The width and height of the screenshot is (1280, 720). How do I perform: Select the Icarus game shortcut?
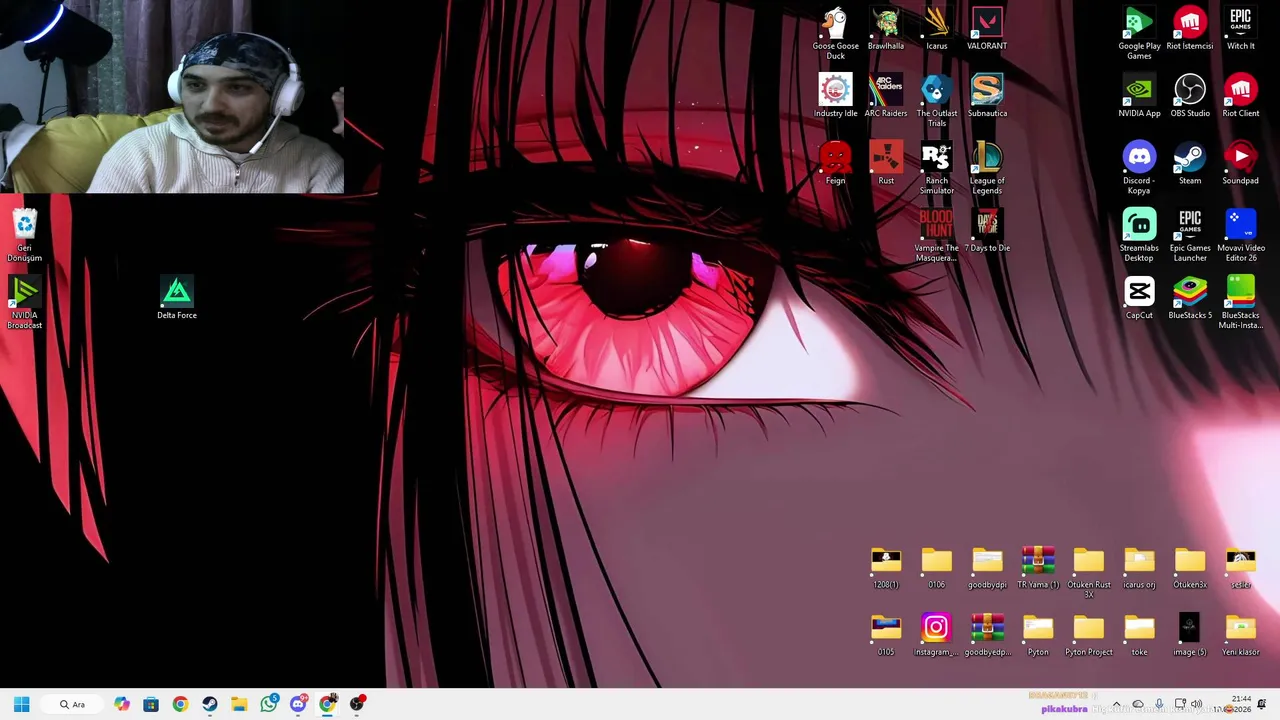click(936, 29)
